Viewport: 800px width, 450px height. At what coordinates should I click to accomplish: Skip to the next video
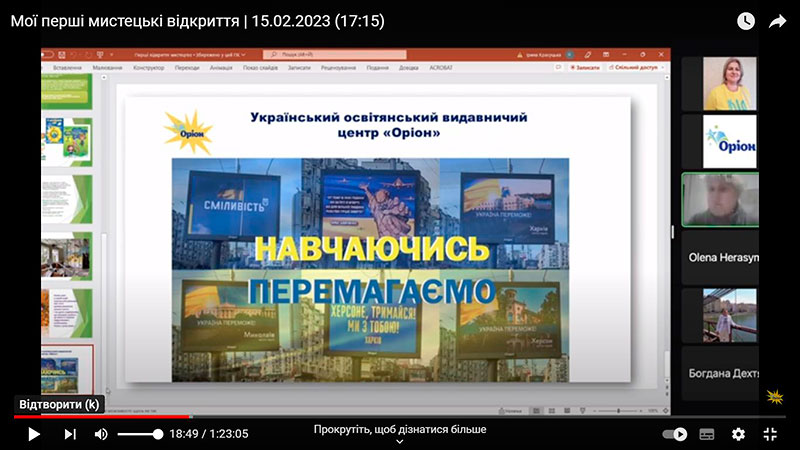tap(70, 434)
